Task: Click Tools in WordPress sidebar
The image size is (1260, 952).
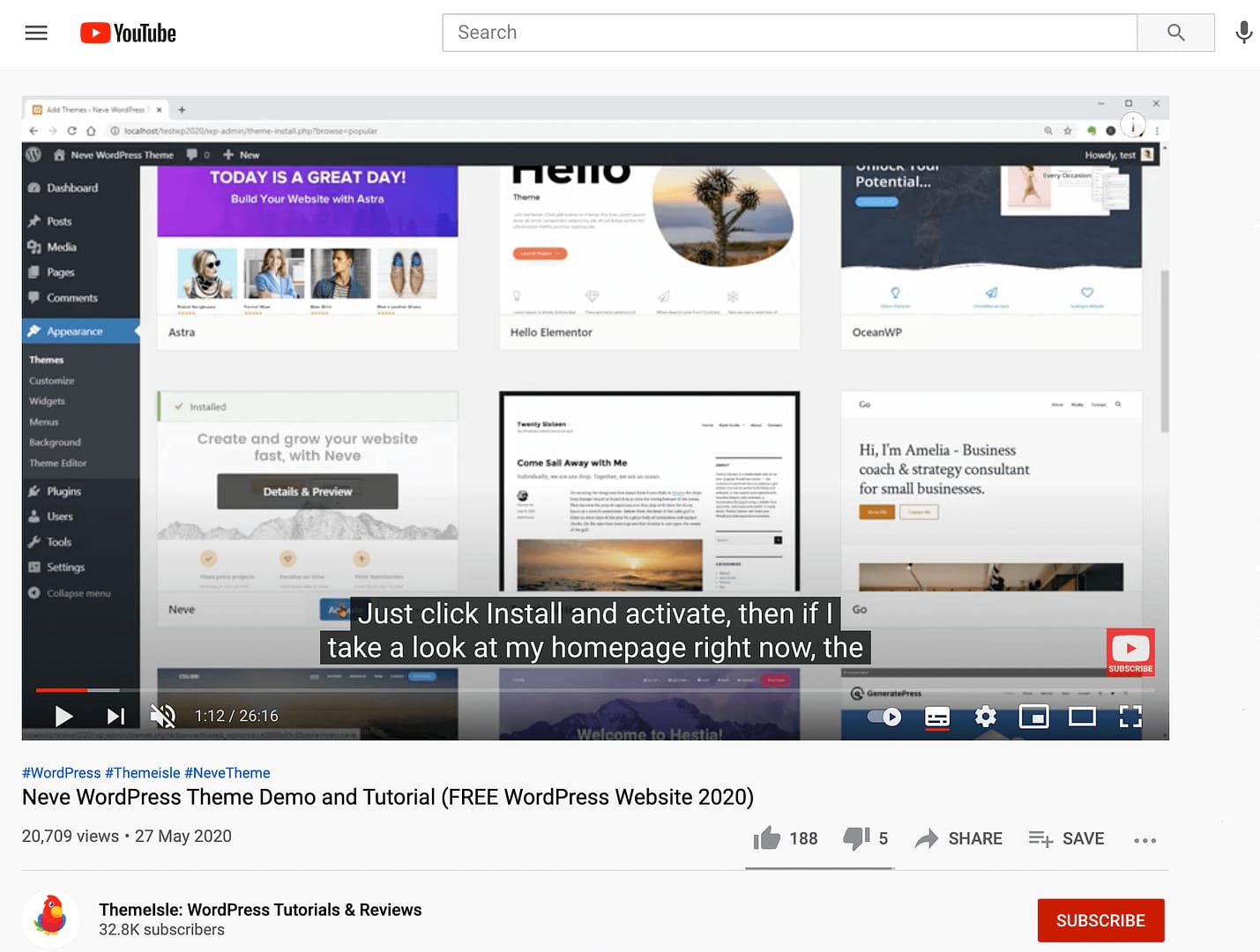Action: (x=59, y=542)
